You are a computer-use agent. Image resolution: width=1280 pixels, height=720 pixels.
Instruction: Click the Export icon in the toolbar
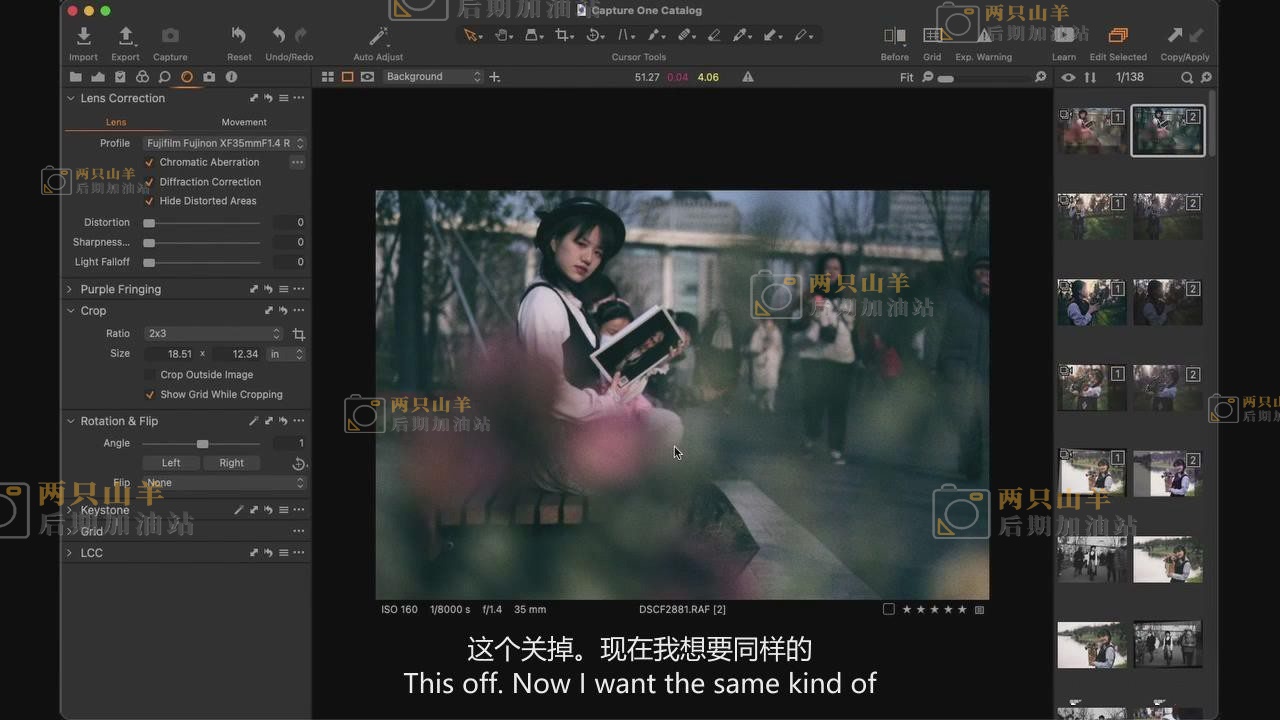(125, 36)
